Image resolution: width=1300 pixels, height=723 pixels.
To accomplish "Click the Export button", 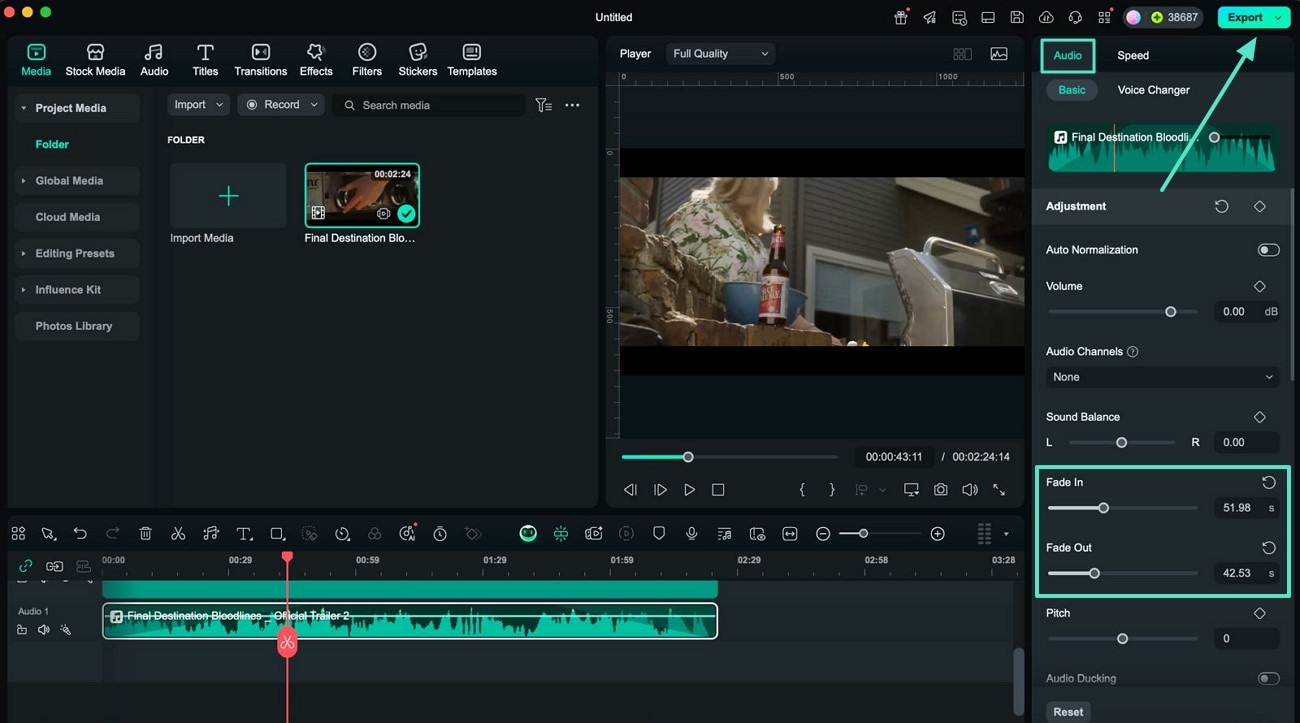I will [x=1253, y=17].
